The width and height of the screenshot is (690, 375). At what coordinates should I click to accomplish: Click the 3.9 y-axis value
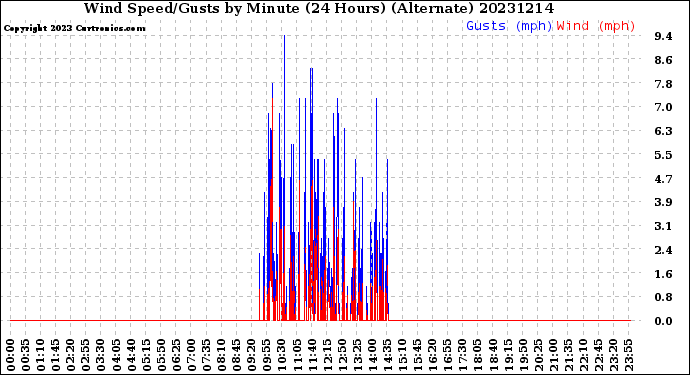[663, 202]
